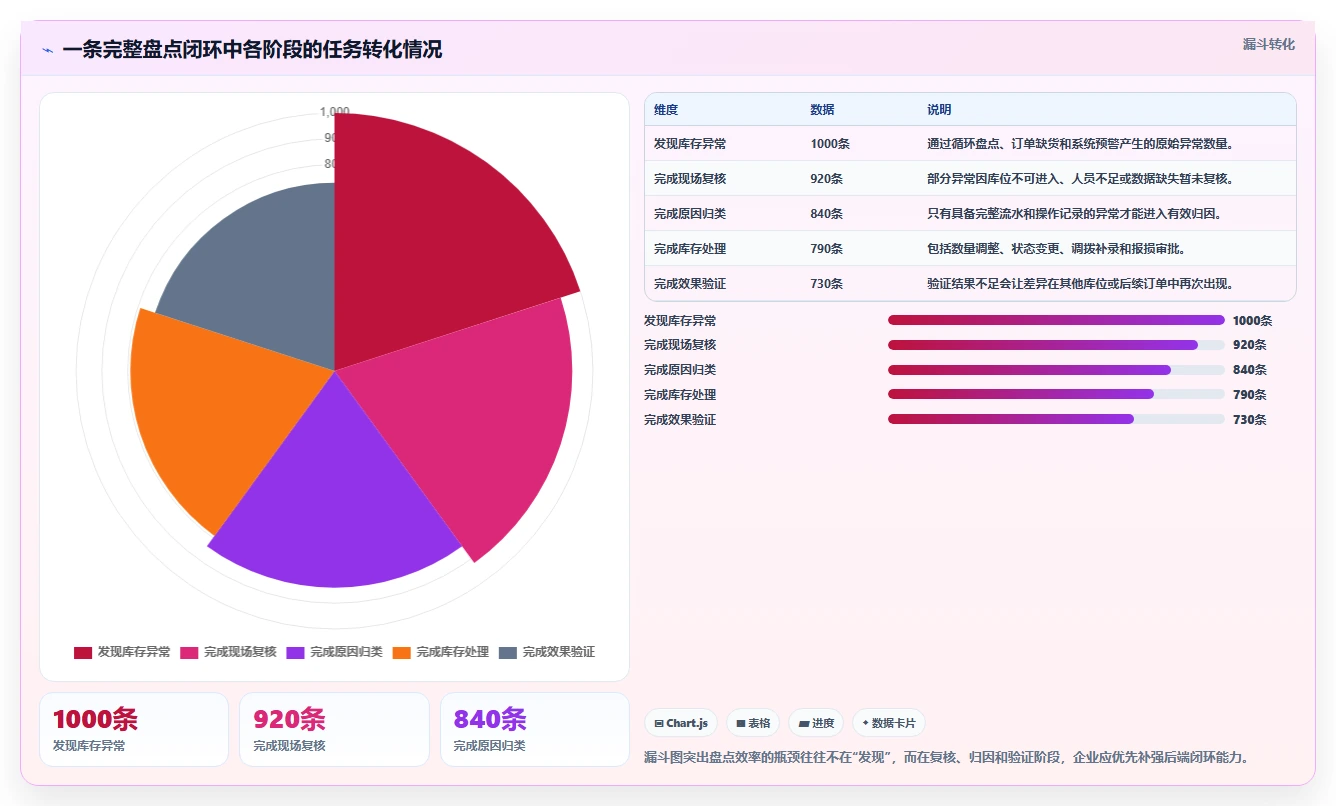1336x806 pixels.
Task: Click the lightning icon beside the title
Action: point(47,50)
